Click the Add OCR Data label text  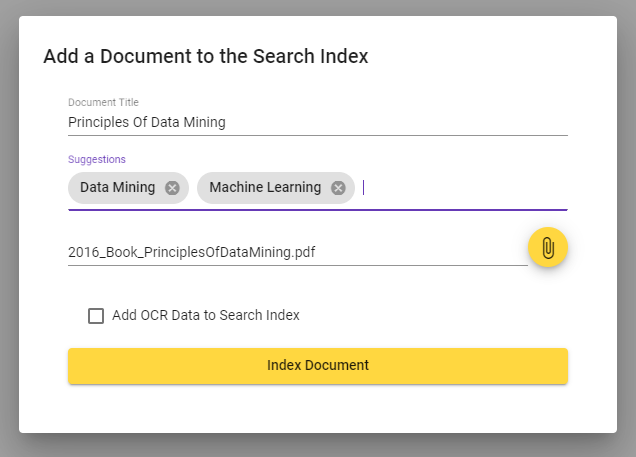[206, 315]
